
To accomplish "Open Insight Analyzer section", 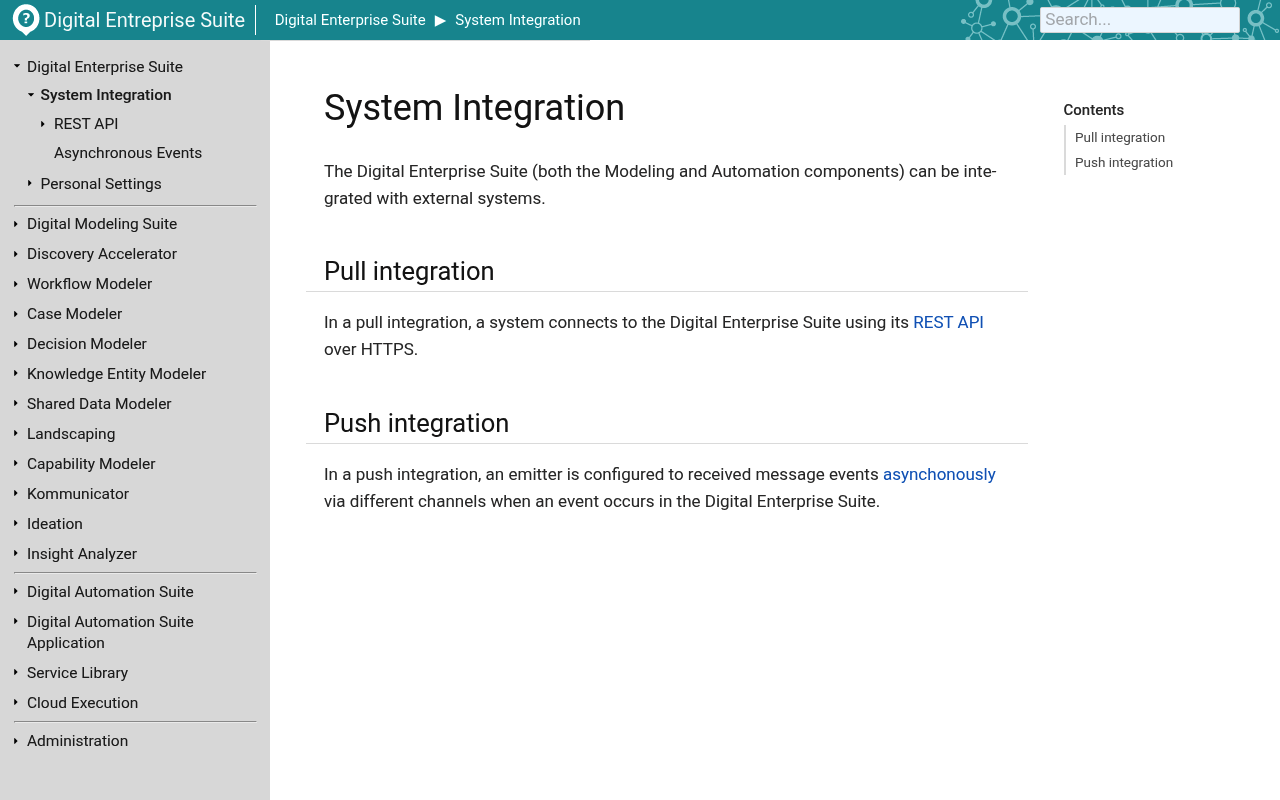I will [x=82, y=554].
